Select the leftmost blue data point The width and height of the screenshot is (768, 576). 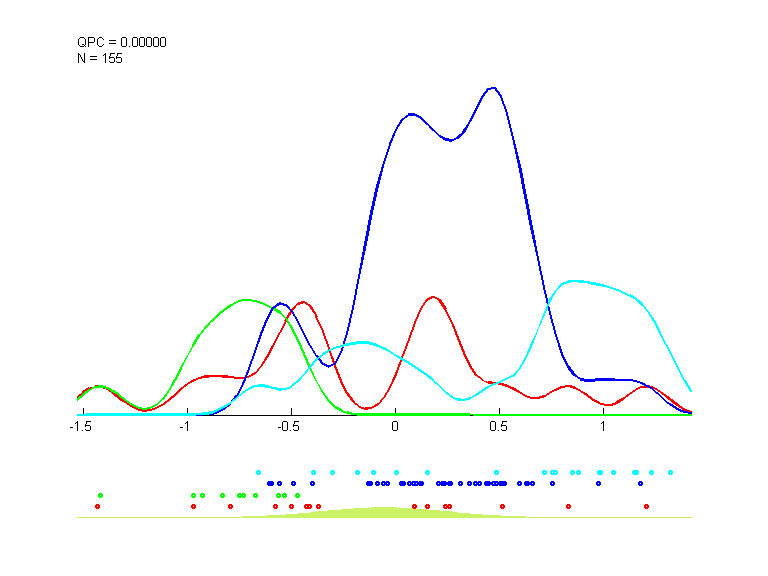coord(269,483)
